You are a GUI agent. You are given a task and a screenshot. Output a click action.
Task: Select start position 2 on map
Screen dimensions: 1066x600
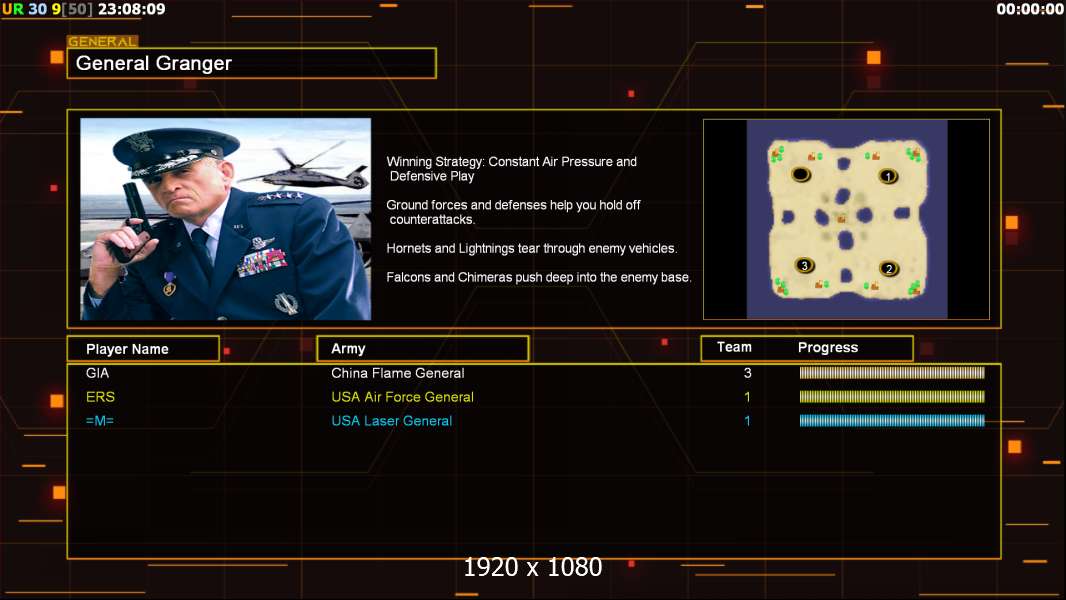(889, 268)
